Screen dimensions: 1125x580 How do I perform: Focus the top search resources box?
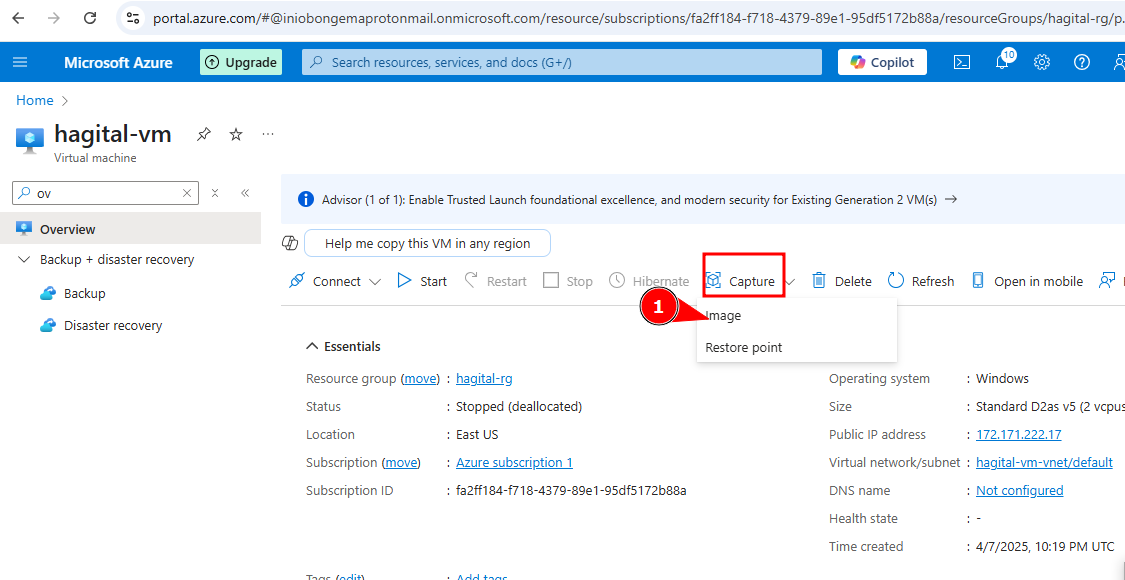tap(562, 62)
